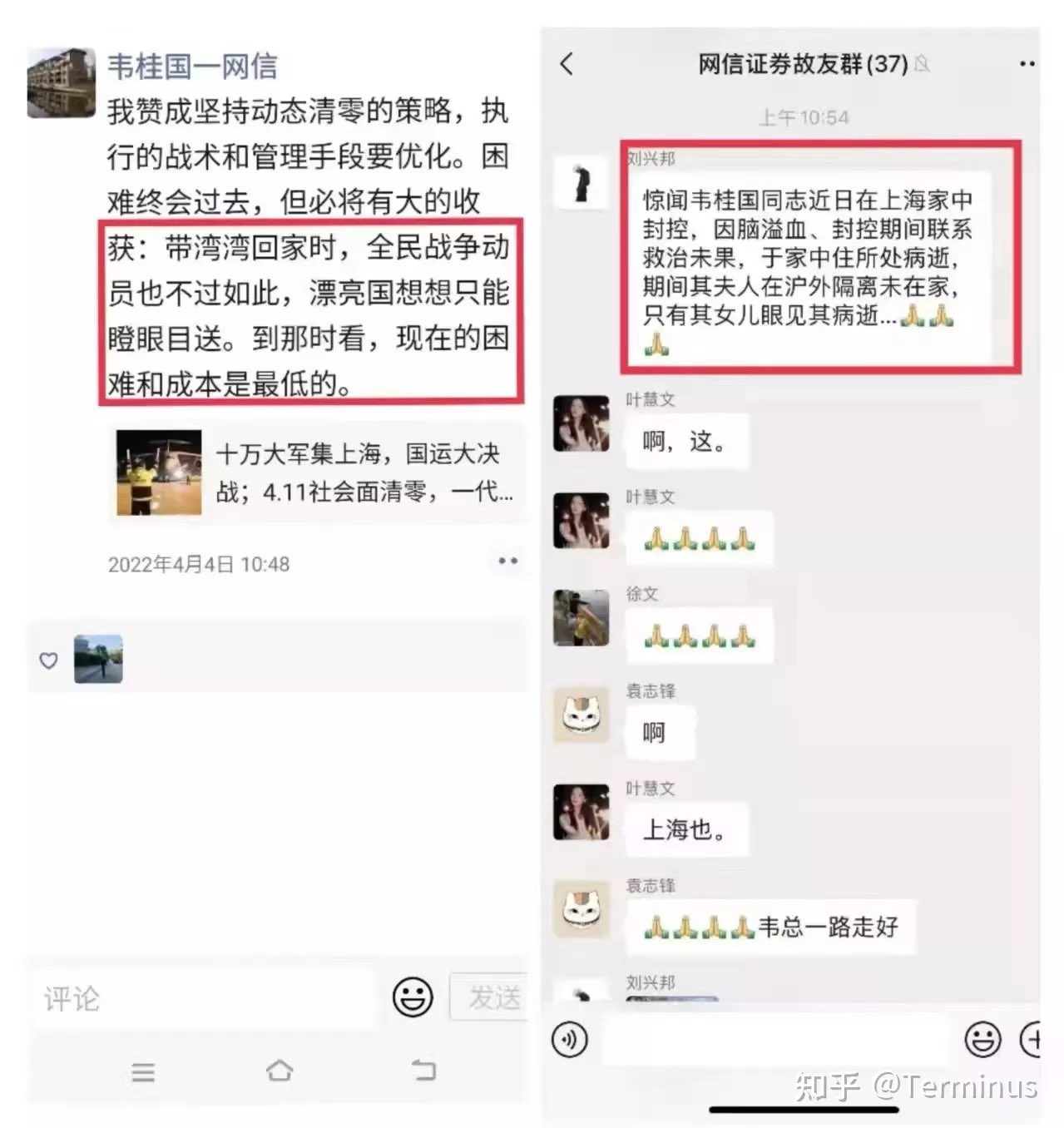Open the three-dot chat menu
The height and width of the screenshot is (1128, 1064).
[1027, 64]
